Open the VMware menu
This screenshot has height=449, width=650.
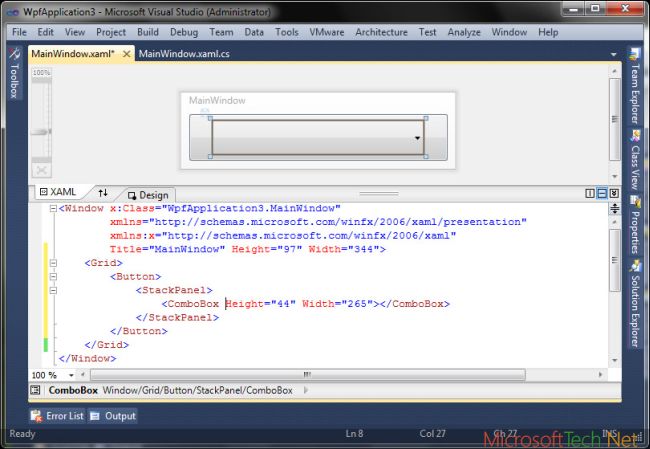coord(327,32)
